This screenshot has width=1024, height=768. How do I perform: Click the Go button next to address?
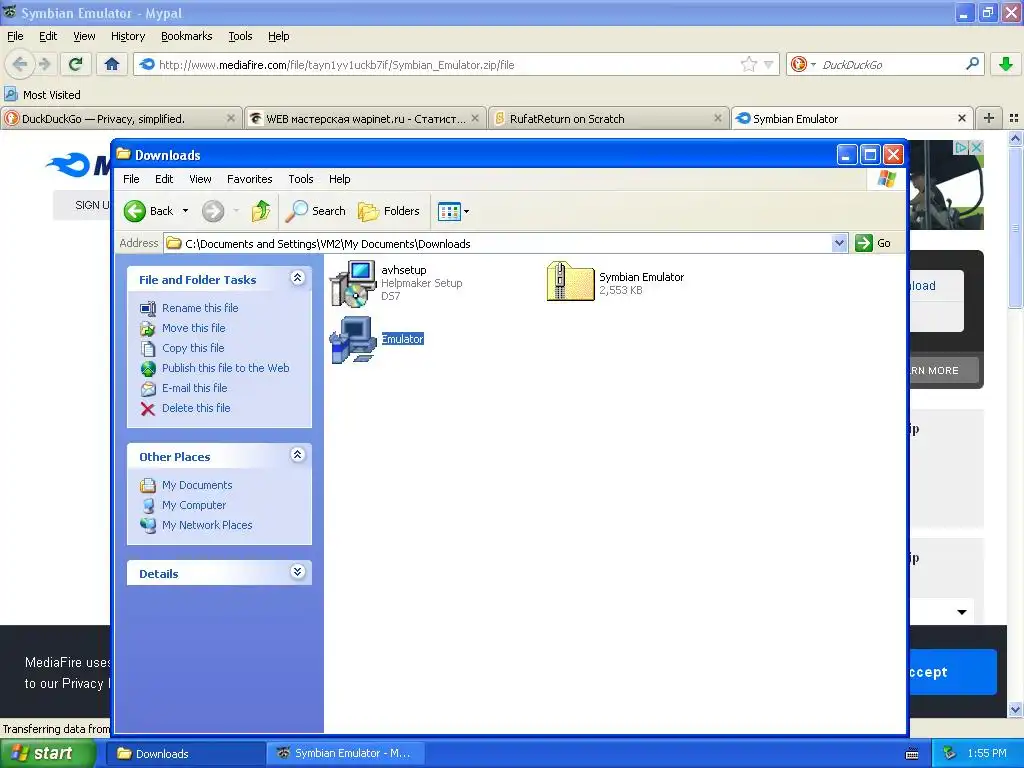[873, 243]
